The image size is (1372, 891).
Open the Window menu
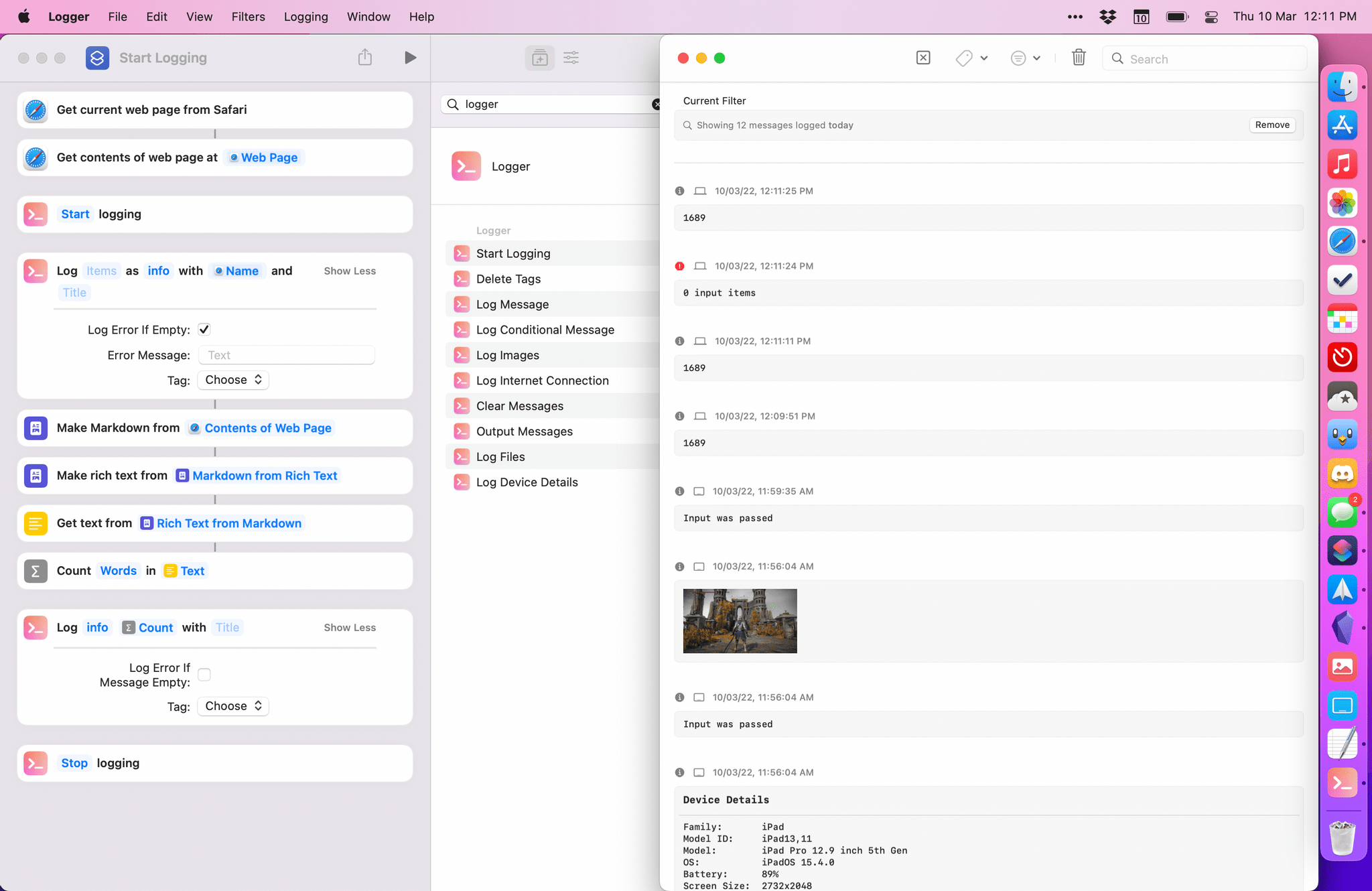[368, 17]
